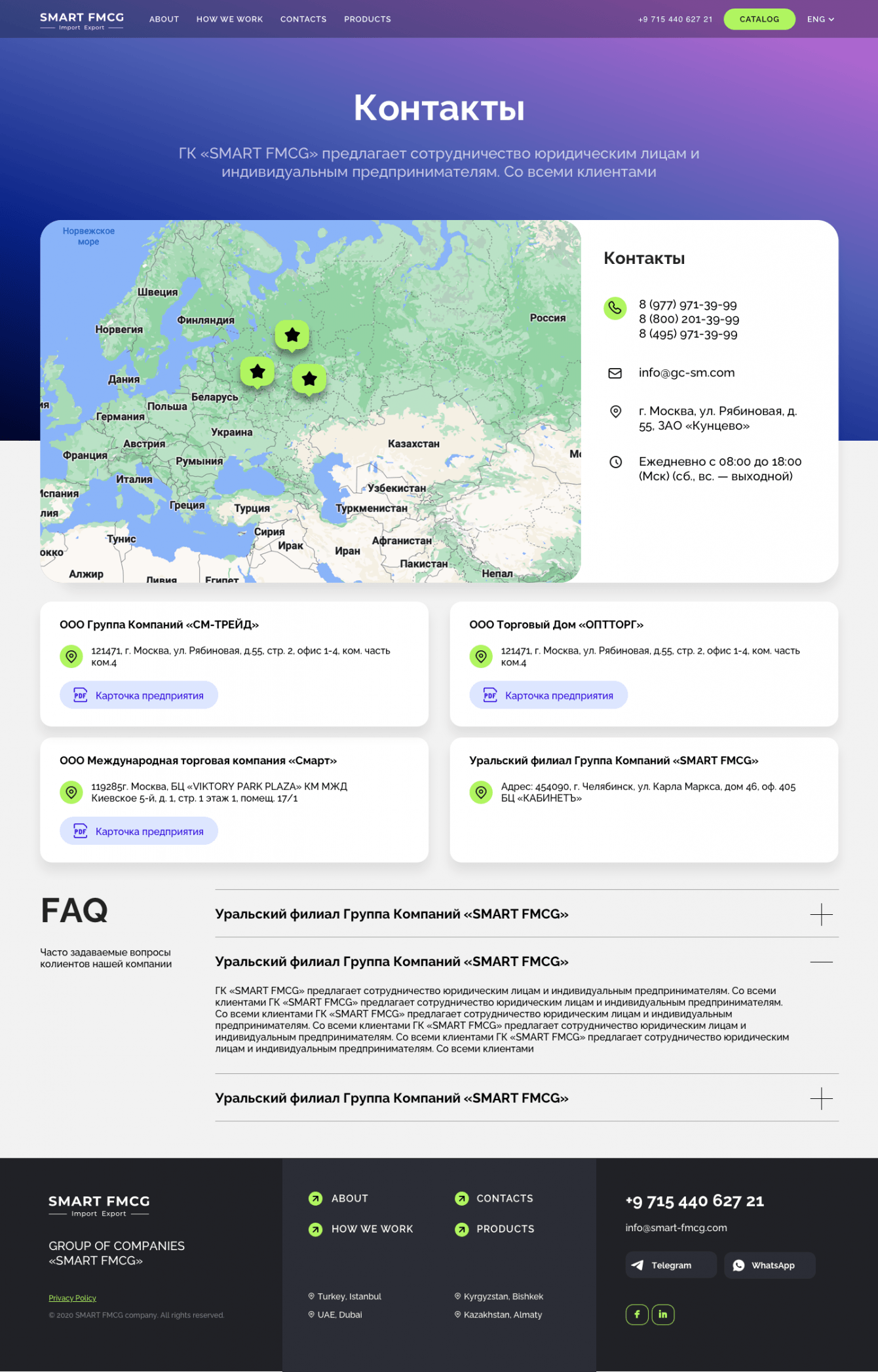Click the «Россия» label on the map
The height and width of the screenshot is (1372, 878).
click(548, 318)
